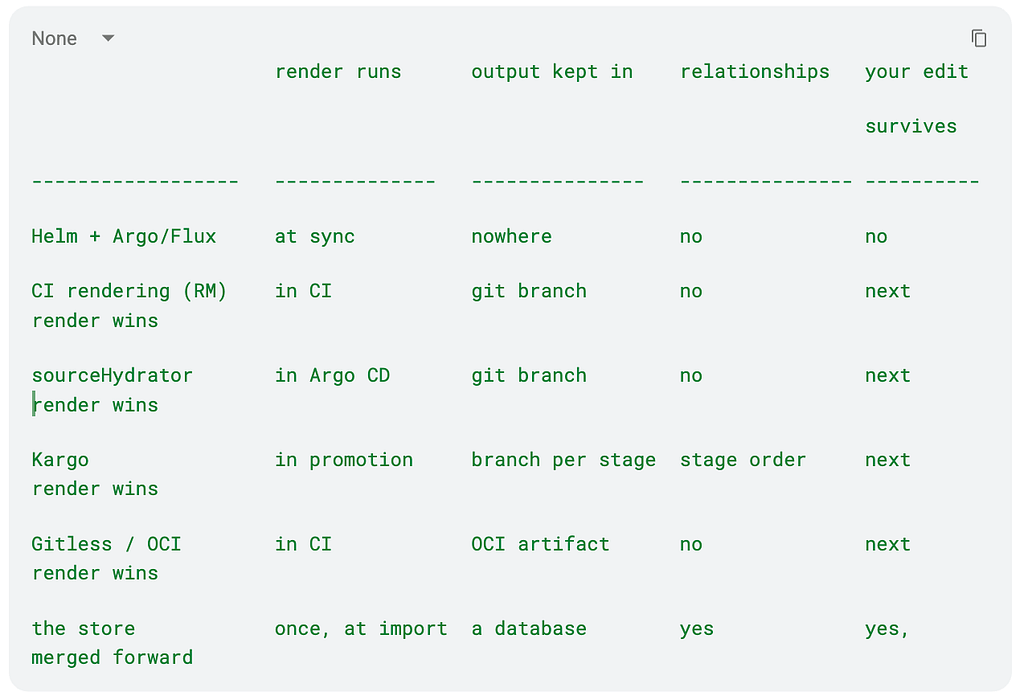This screenshot has height=696, width=1024.
Task: Click the 'your edit' header text
Action: (x=916, y=71)
